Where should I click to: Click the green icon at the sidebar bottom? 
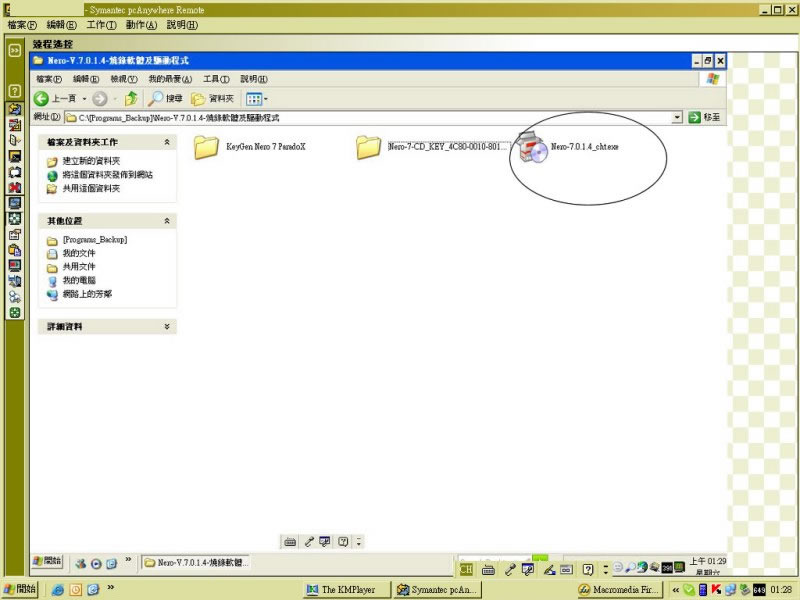[15, 312]
